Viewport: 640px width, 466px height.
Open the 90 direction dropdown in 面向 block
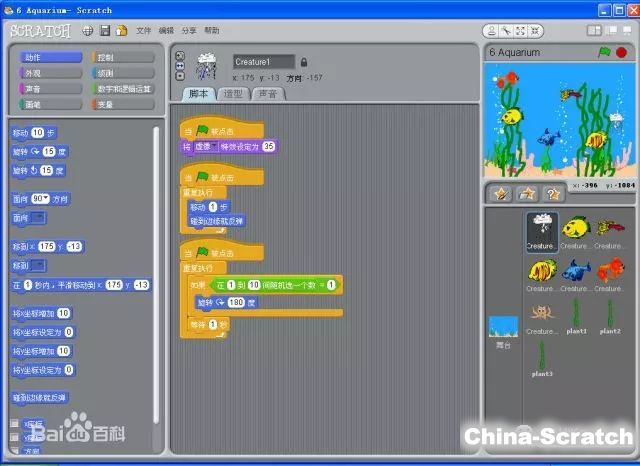(42, 199)
